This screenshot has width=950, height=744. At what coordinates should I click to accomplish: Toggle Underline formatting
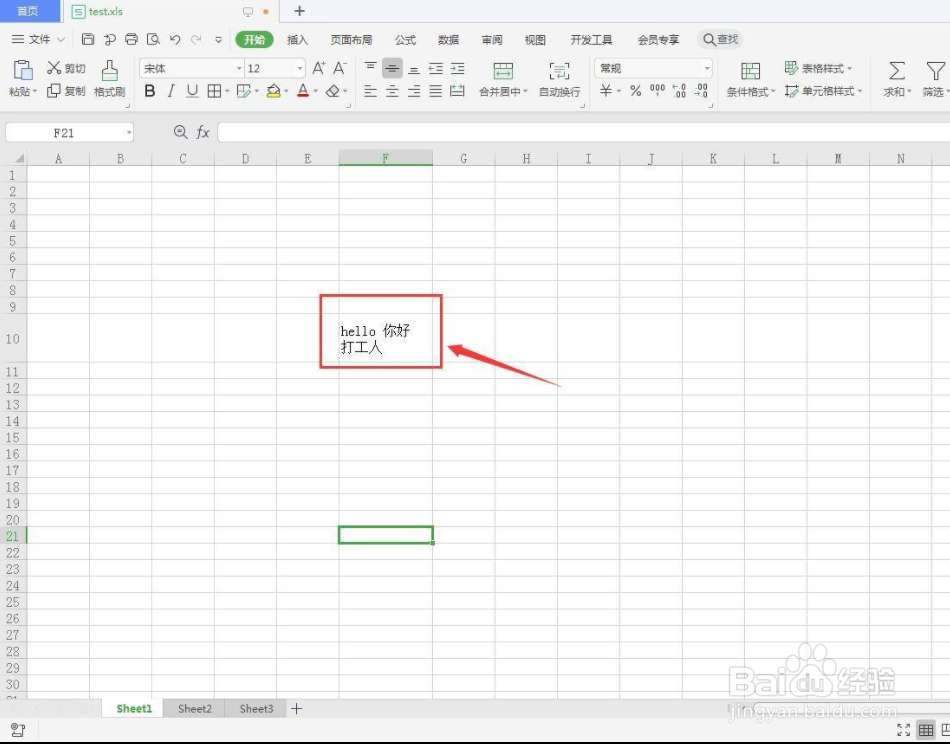pyautogui.click(x=192, y=91)
